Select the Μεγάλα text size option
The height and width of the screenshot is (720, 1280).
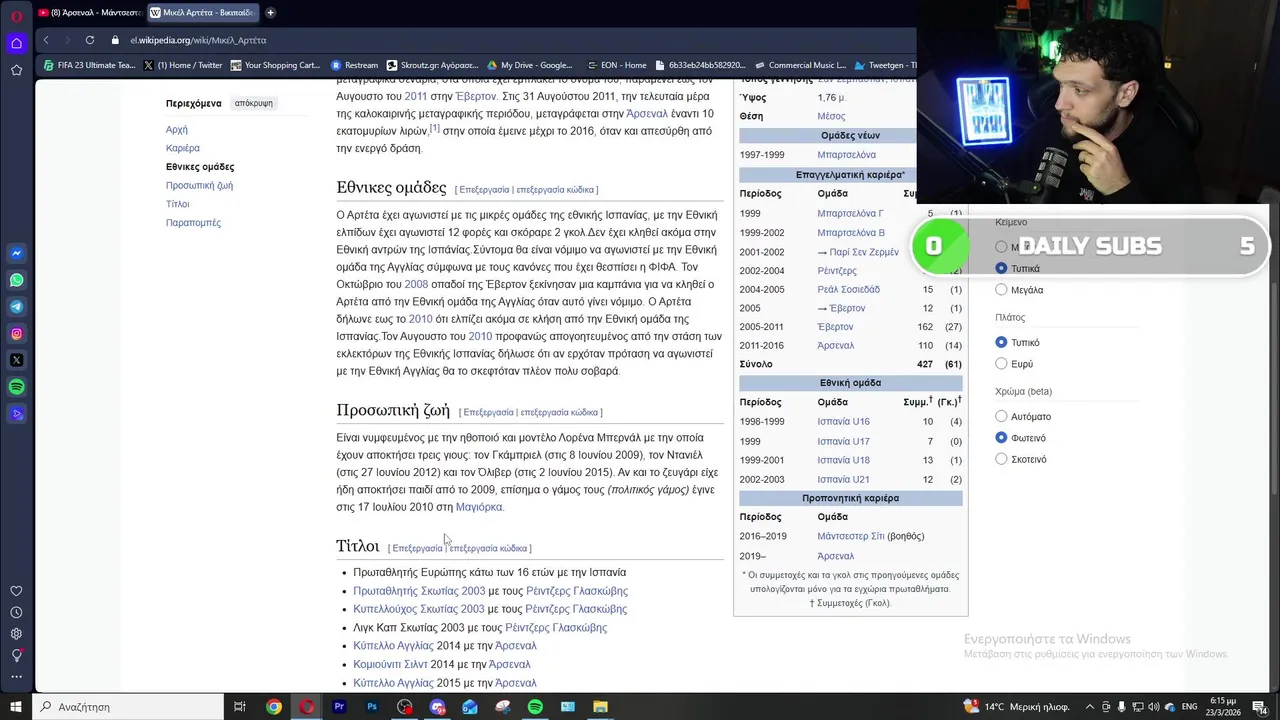(x=1001, y=290)
